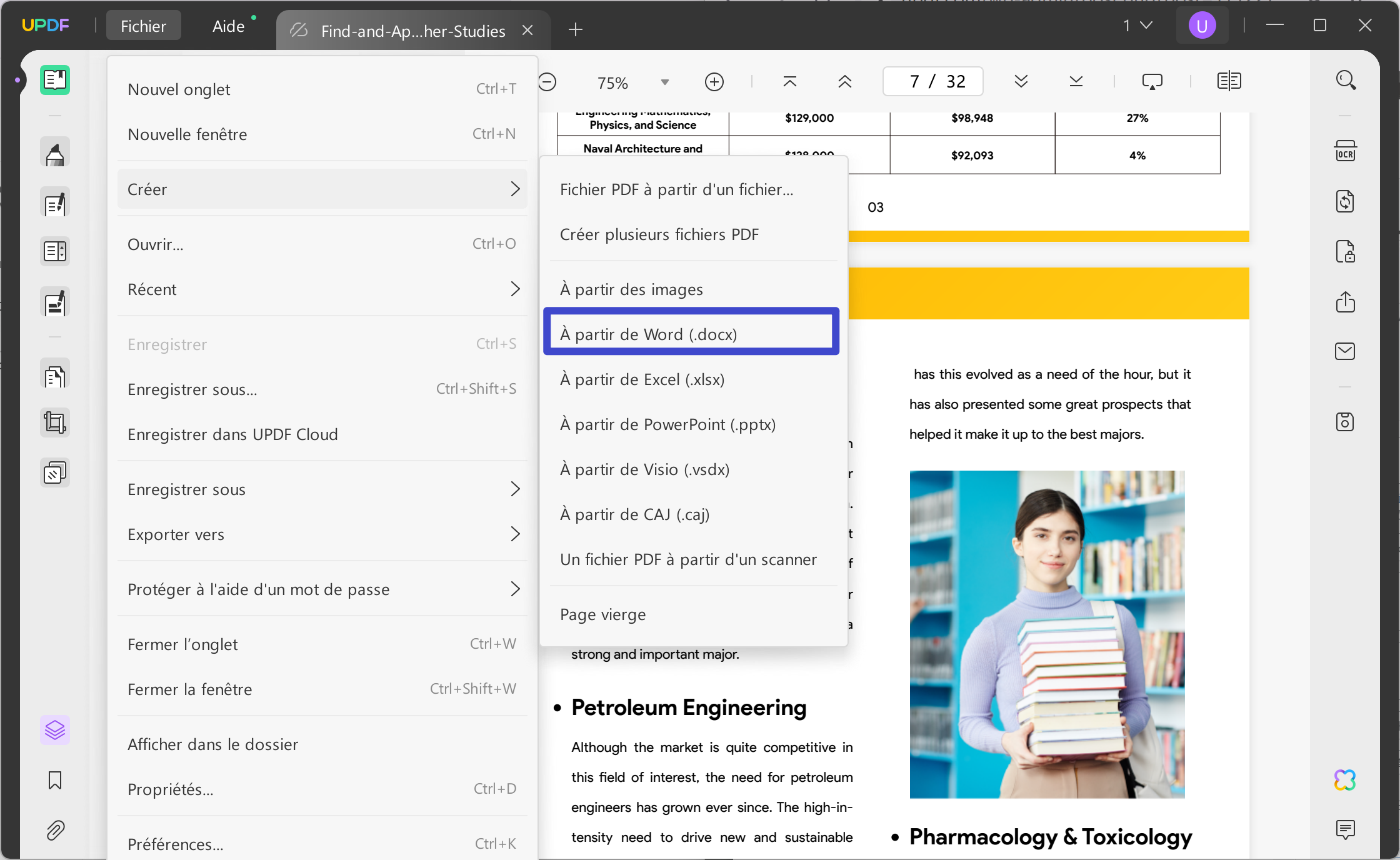
Task: Click the Save as other icon
Action: point(1345,422)
